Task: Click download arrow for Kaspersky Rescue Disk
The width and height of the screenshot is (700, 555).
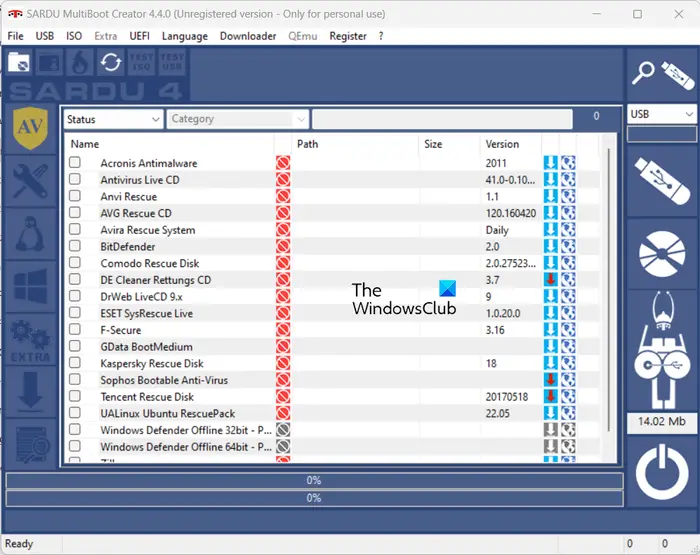Action: click(550, 363)
